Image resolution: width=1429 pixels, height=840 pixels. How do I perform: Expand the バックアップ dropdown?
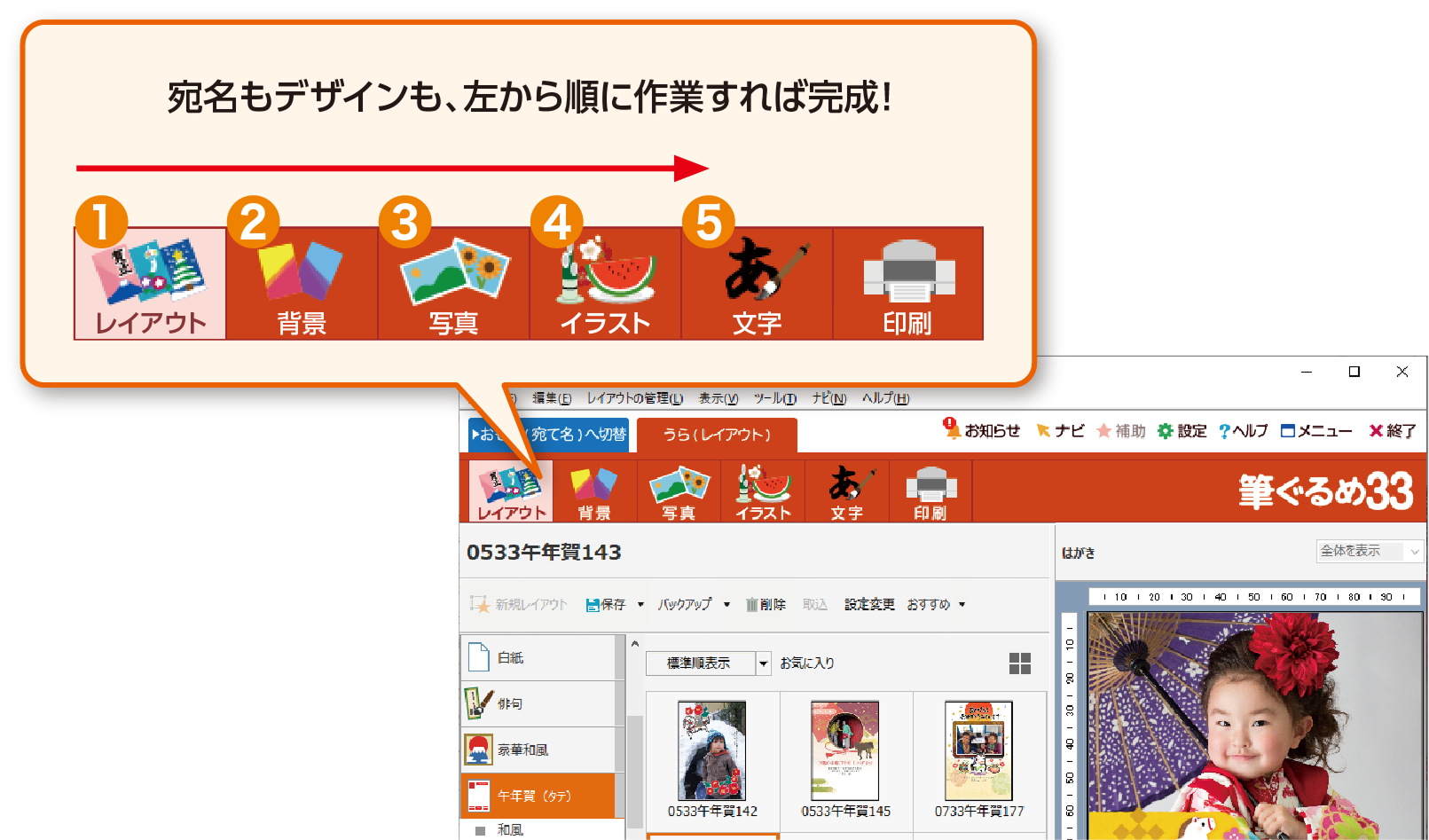727,604
